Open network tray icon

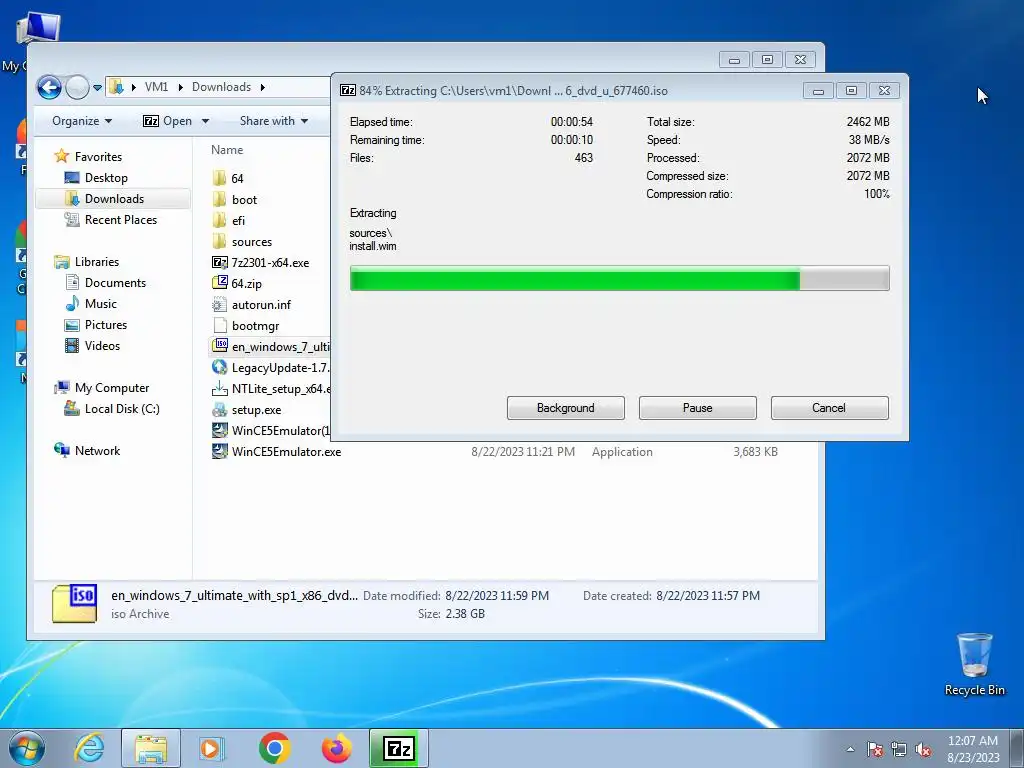pyautogui.click(x=899, y=749)
